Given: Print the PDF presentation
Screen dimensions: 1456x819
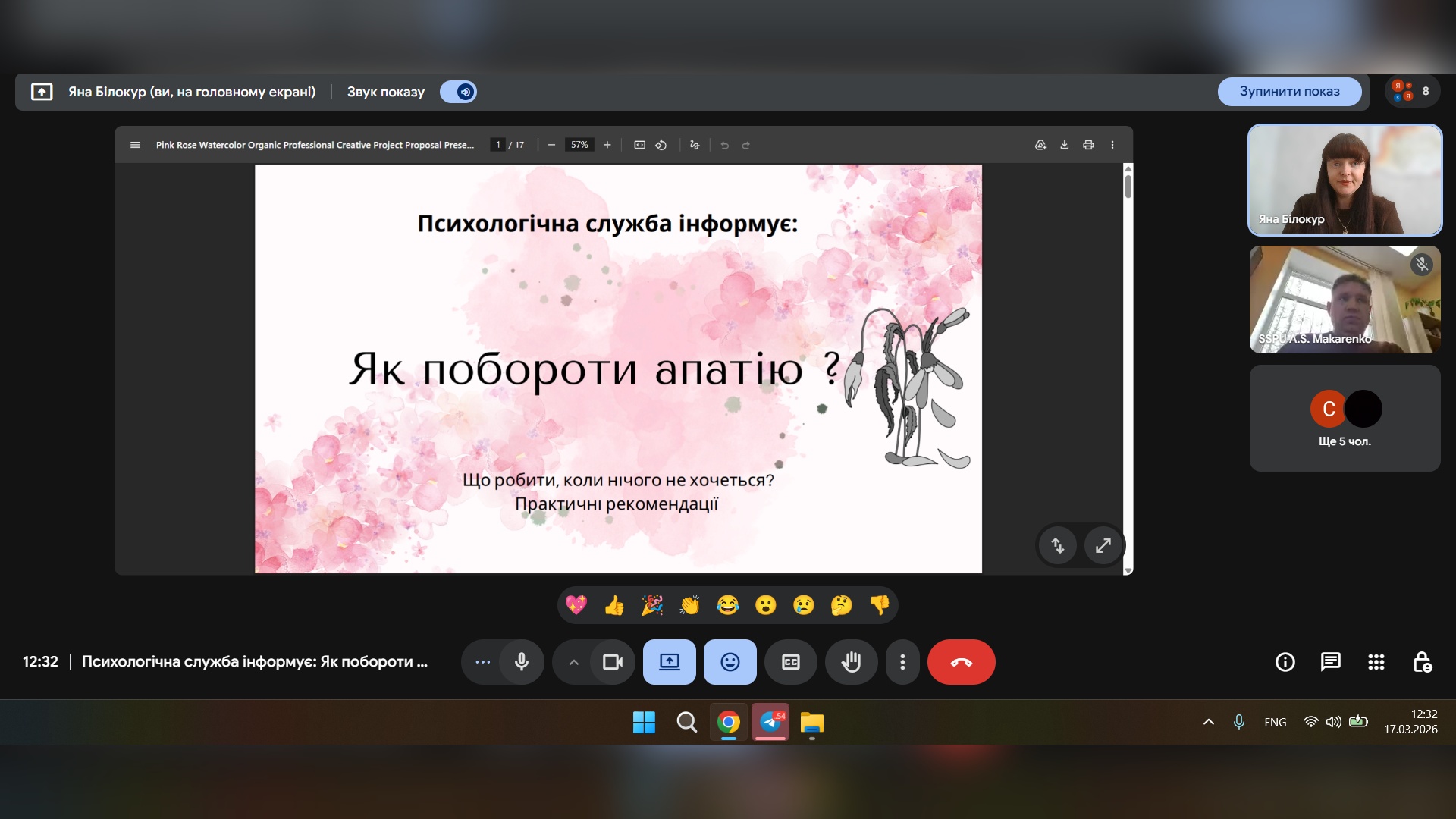Looking at the screenshot, I should tap(1088, 145).
